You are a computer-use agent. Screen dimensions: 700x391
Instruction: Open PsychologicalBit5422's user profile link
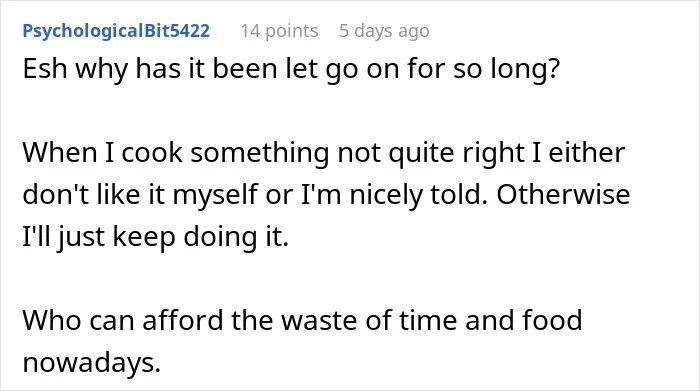(x=116, y=31)
